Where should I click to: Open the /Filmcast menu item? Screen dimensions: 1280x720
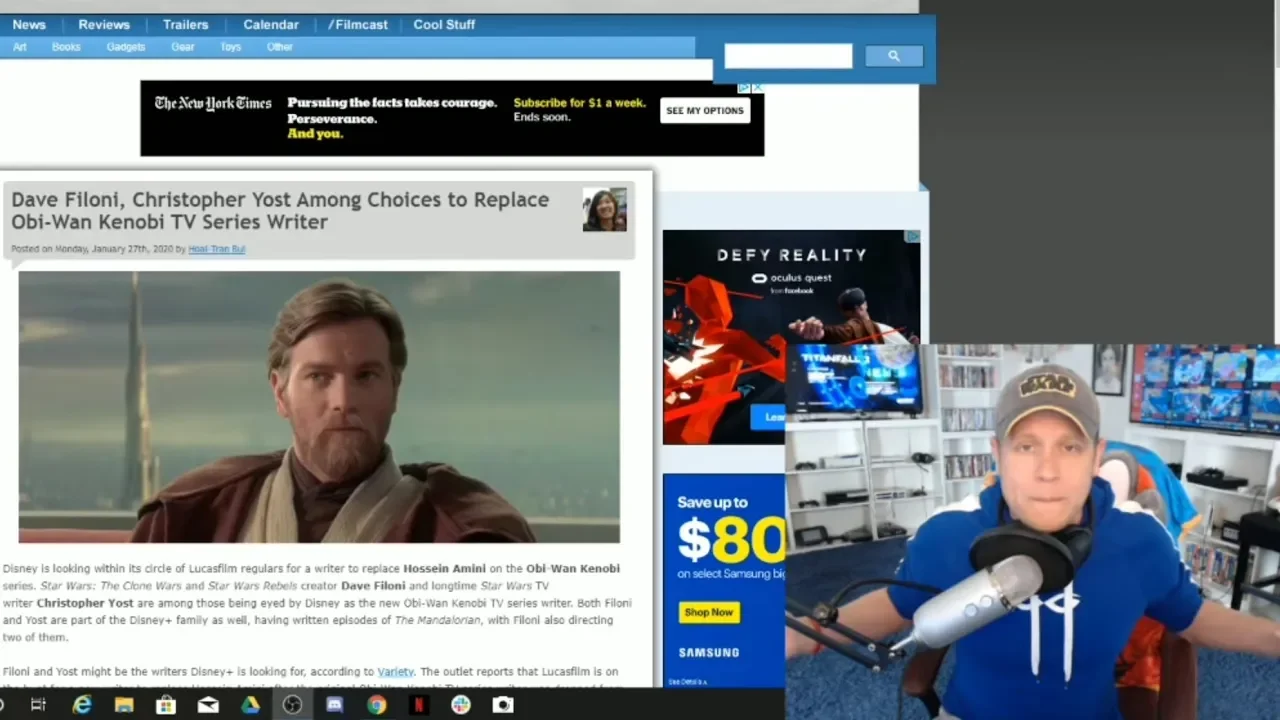357,24
